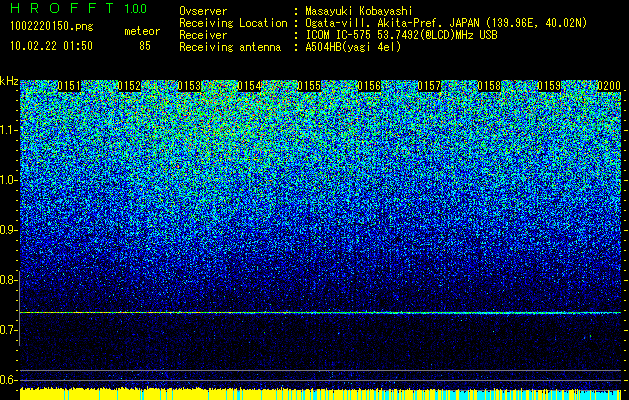Click the 0154 time marker

(x=249, y=86)
